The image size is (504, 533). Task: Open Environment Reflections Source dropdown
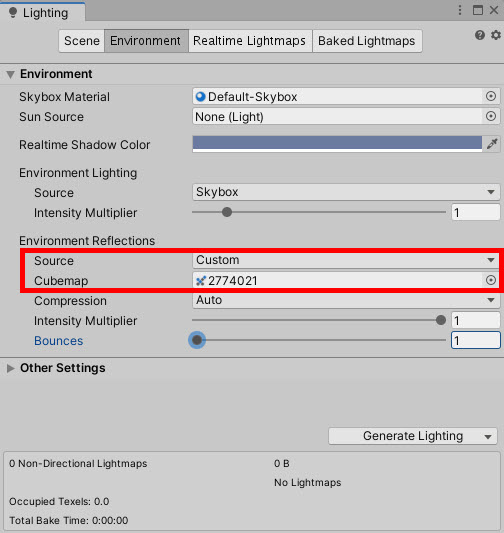click(346, 260)
